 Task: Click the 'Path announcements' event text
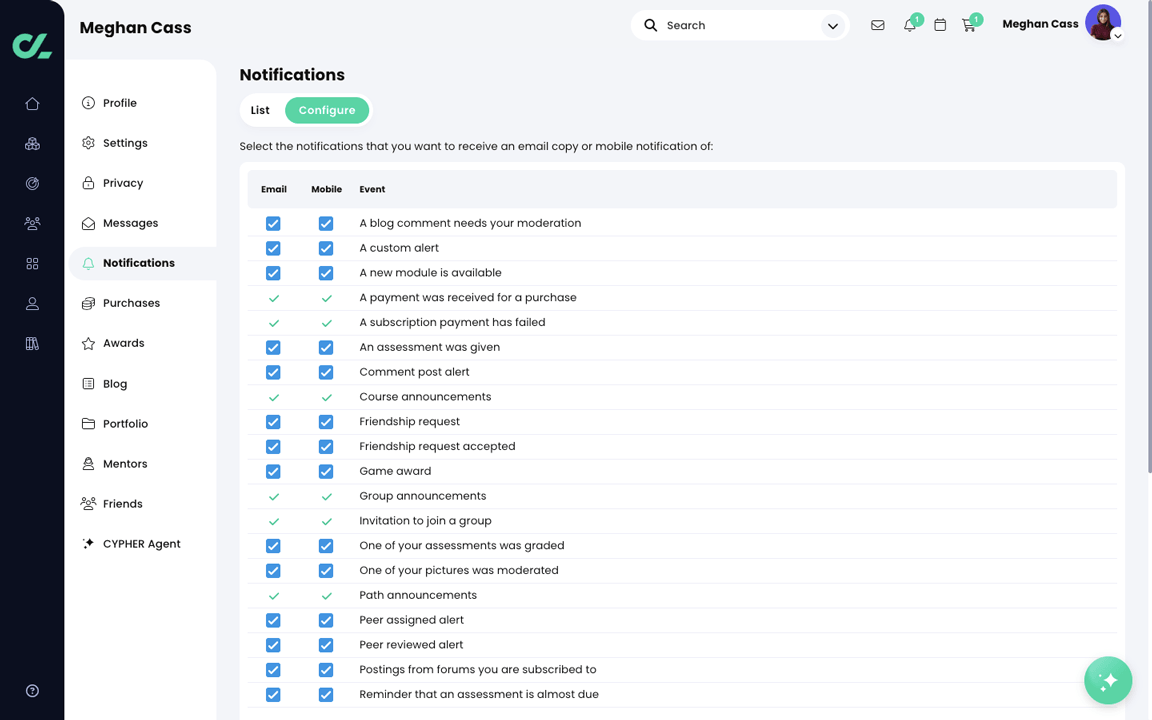click(417, 595)
